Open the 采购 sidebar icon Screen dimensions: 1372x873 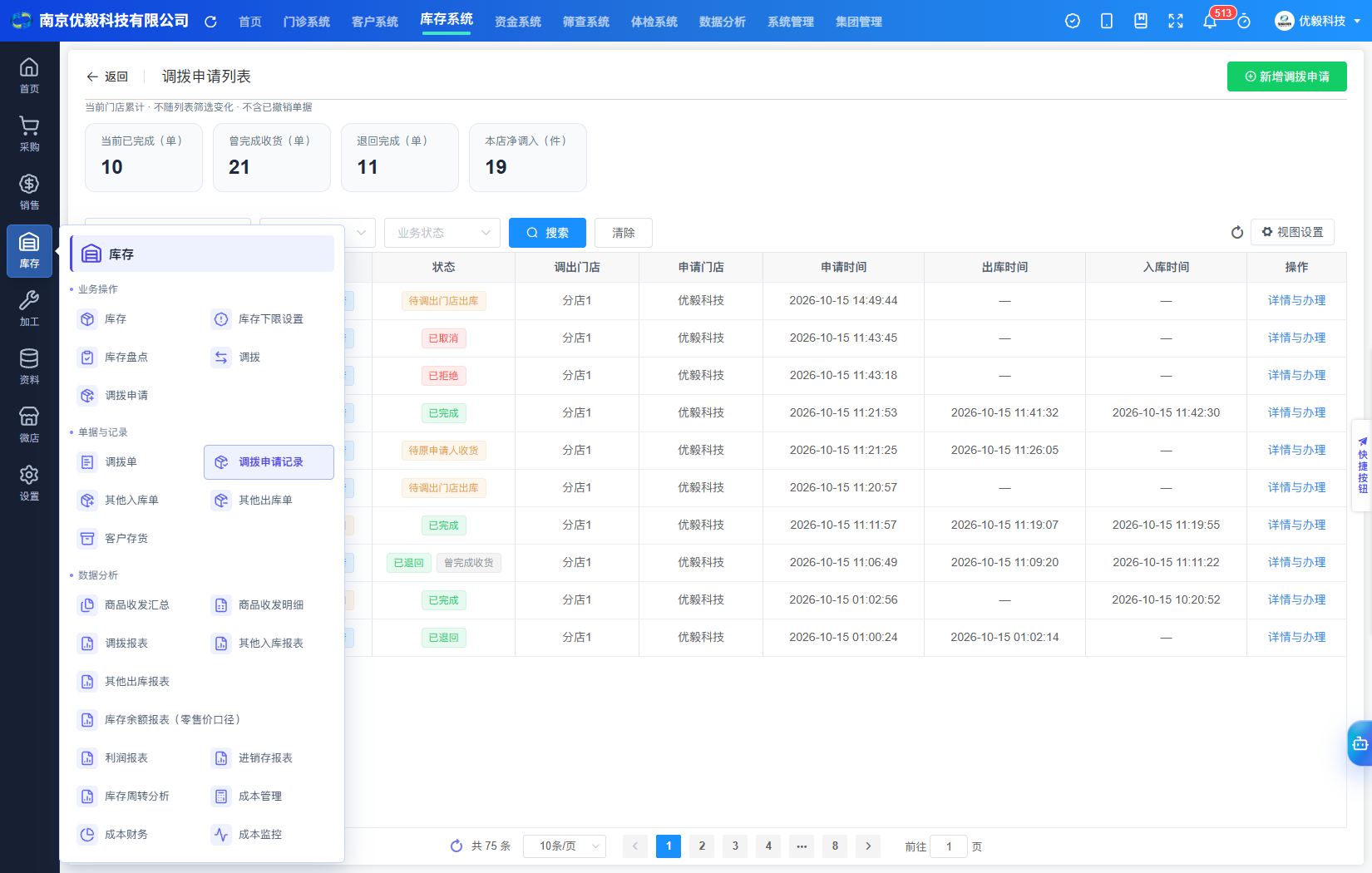click(x=29, y=133)
